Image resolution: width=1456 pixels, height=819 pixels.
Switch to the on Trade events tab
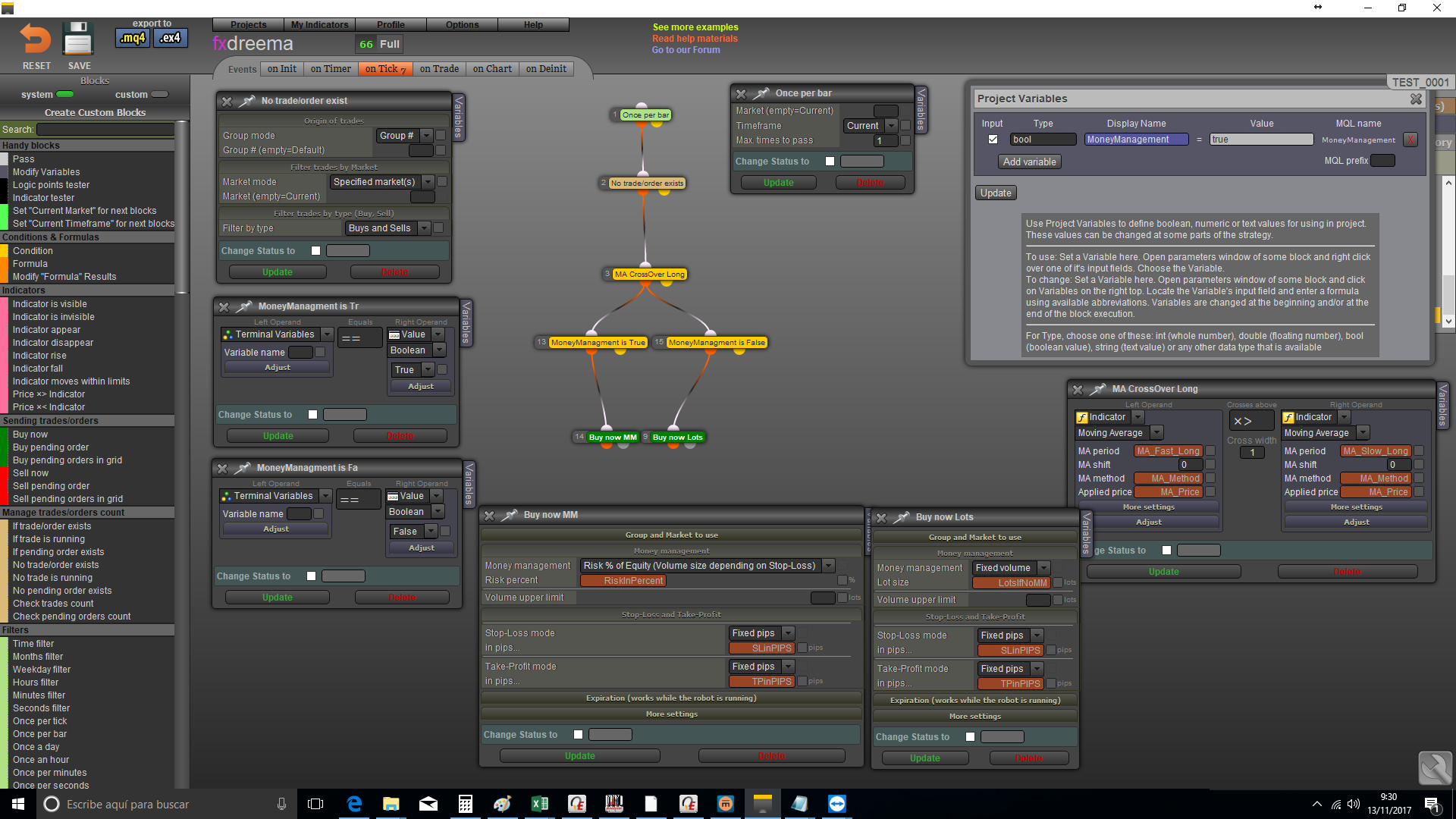[x=439, y=69]
